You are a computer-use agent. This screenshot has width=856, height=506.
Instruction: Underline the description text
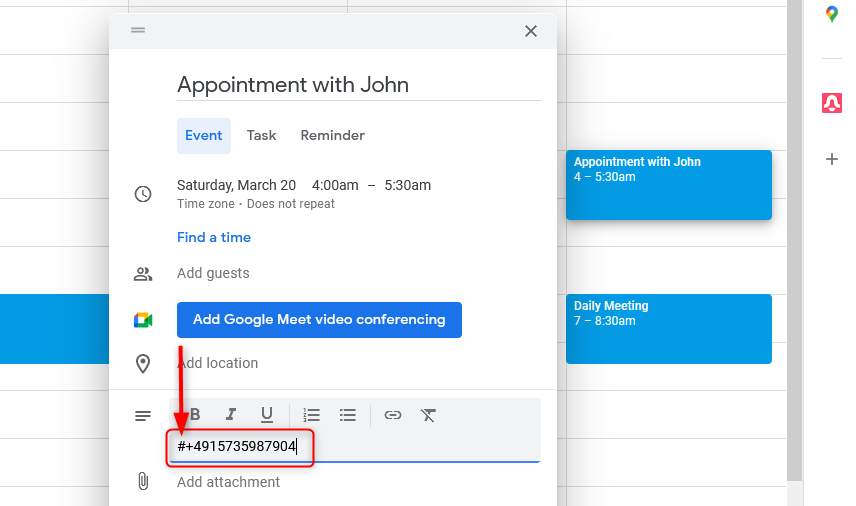267,415
